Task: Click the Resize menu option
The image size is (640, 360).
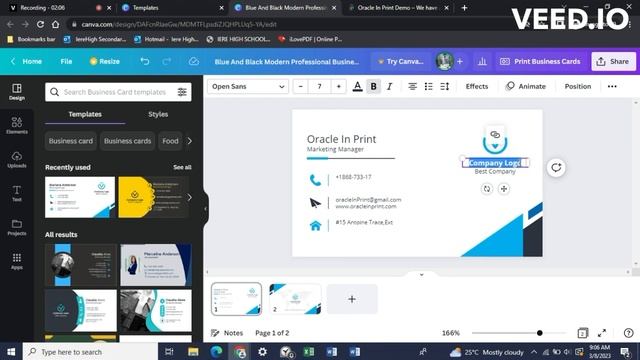Action: point(104,61)
